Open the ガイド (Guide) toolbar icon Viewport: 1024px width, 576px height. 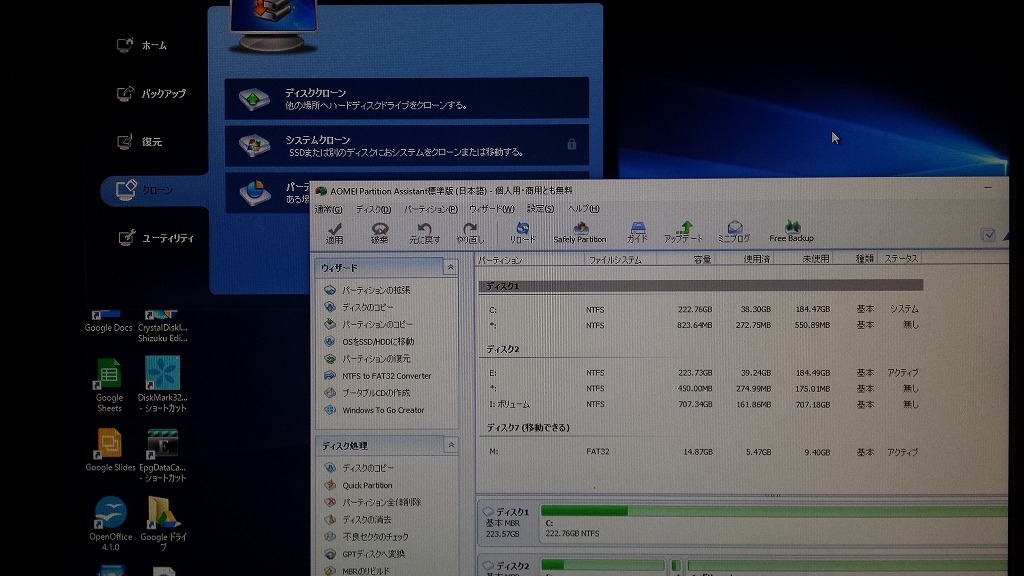[x=637, y=232]
